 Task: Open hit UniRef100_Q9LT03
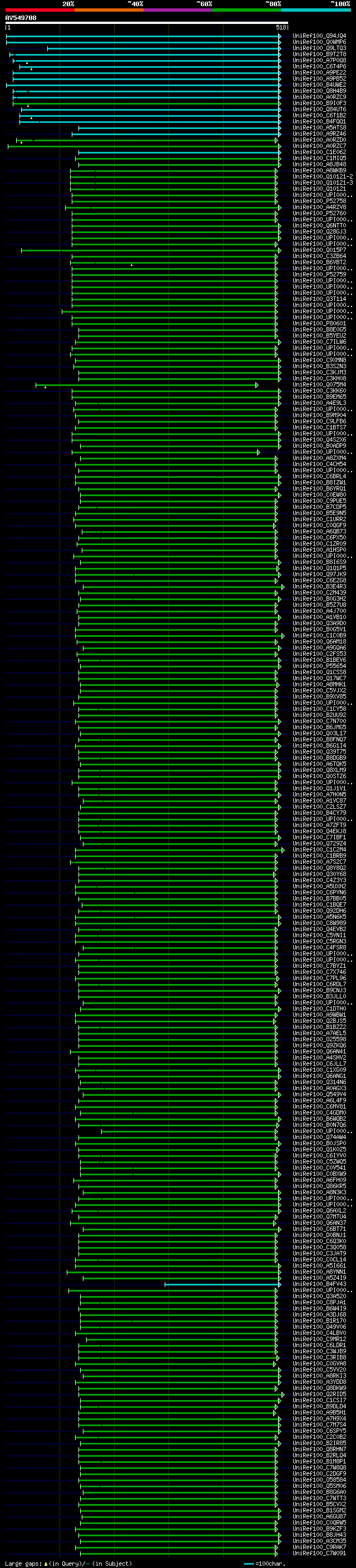click(319, 48)
